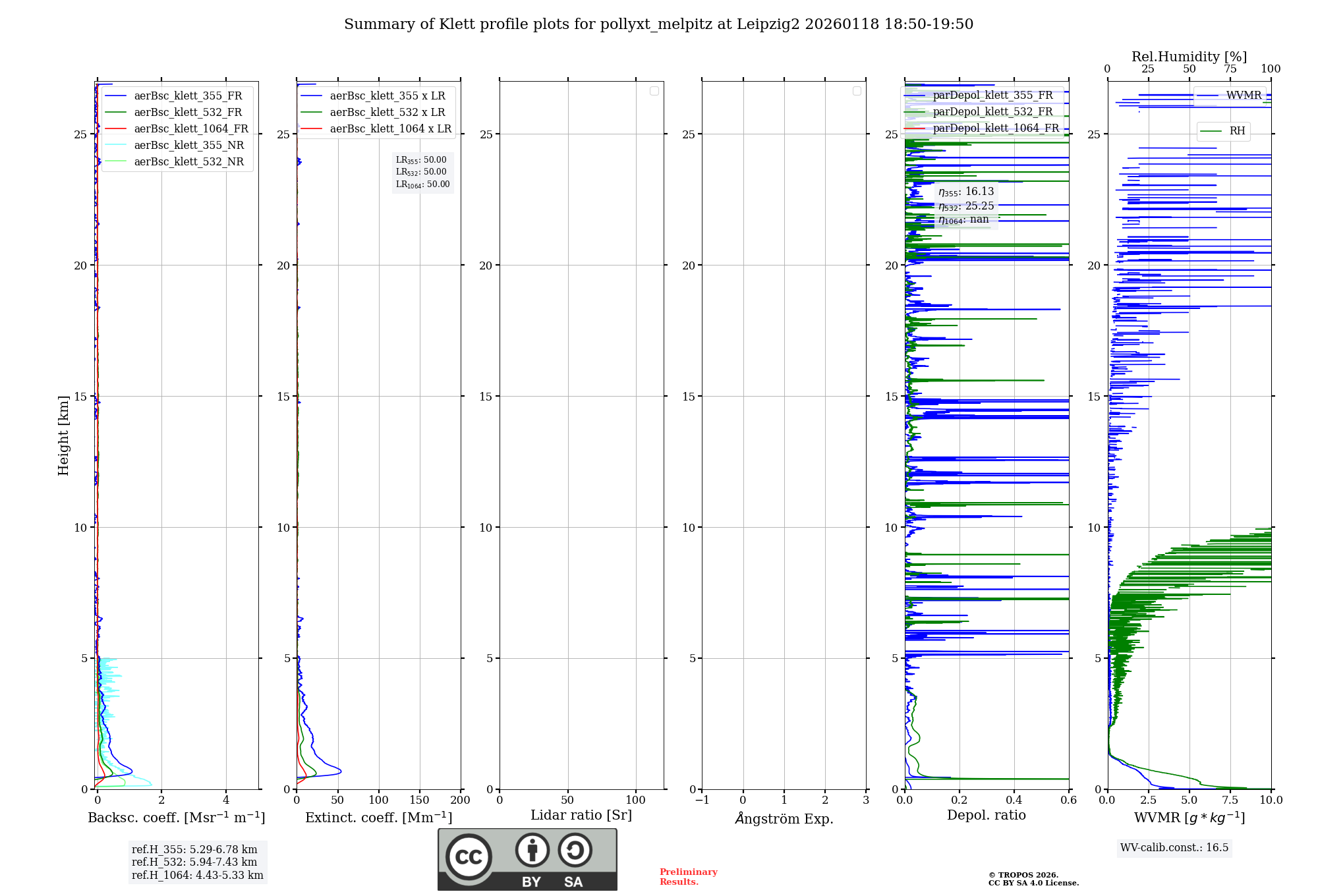Click the attribution person icon in license badge
The image size is (1318, 896).
tap(532, 850)
